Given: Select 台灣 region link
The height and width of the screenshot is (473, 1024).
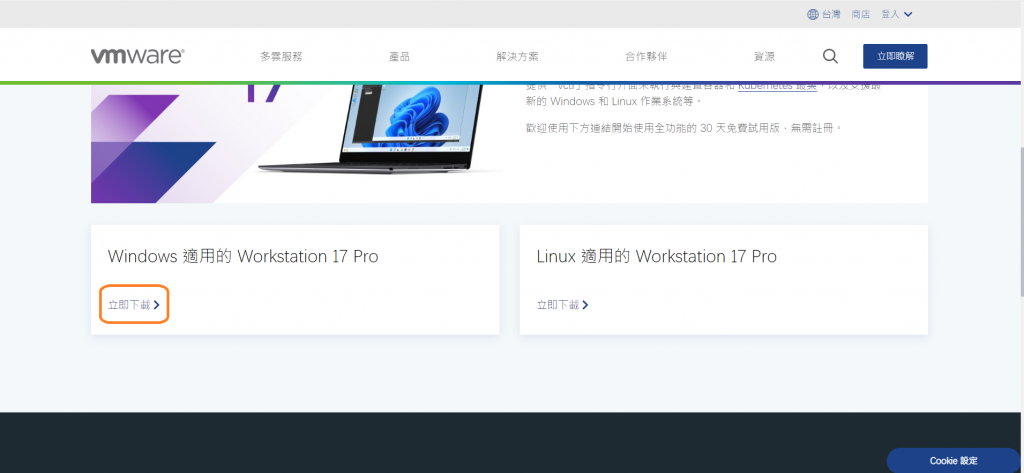Looking at the screenshot, I should (x=831, y=14).
